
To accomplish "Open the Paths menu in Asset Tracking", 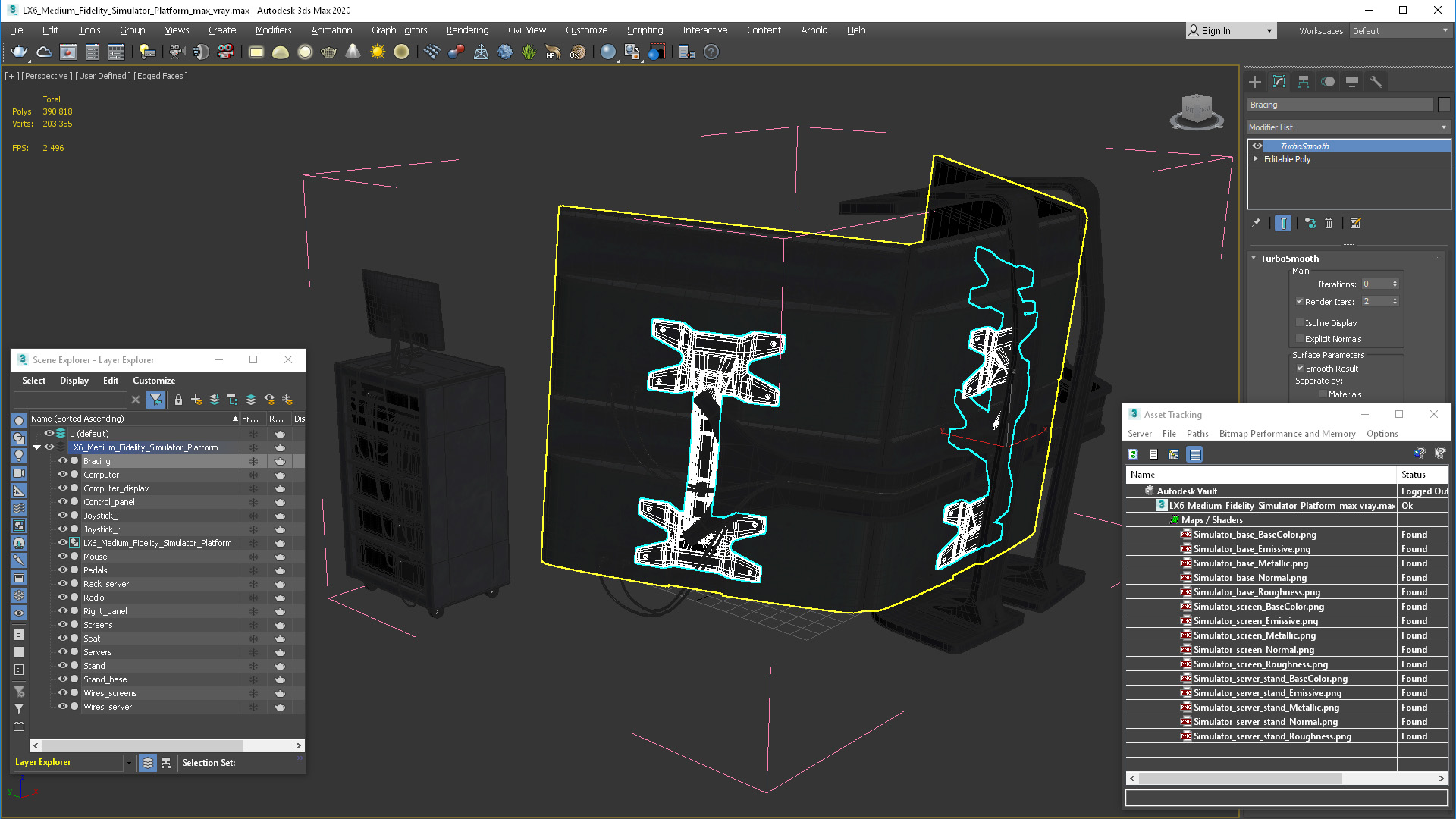I will pos(1197,434).
